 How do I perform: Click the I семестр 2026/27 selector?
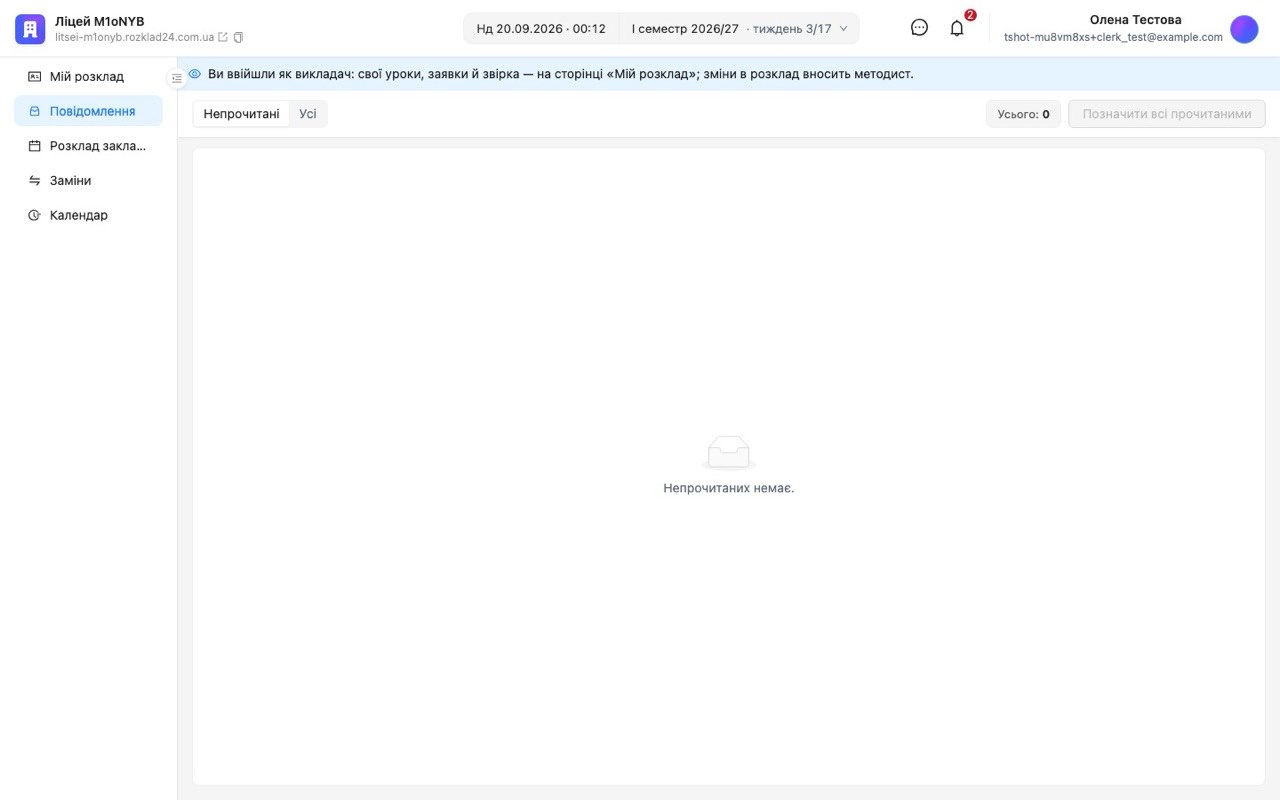tap(739, 29)
